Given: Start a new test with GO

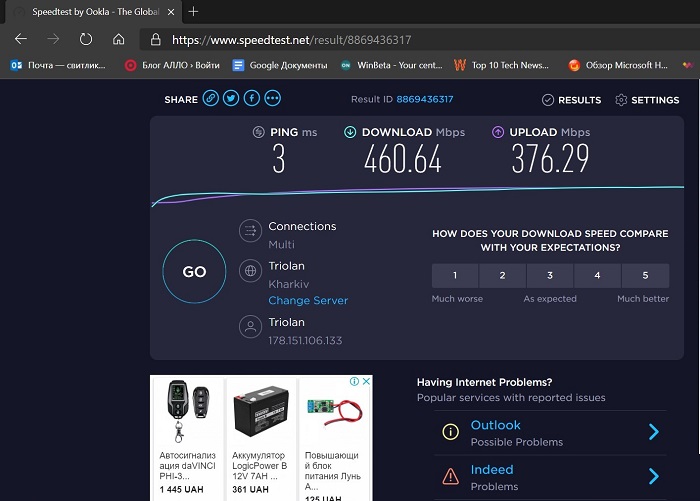Looking at the screenshot, I should (x=194, y=271).
